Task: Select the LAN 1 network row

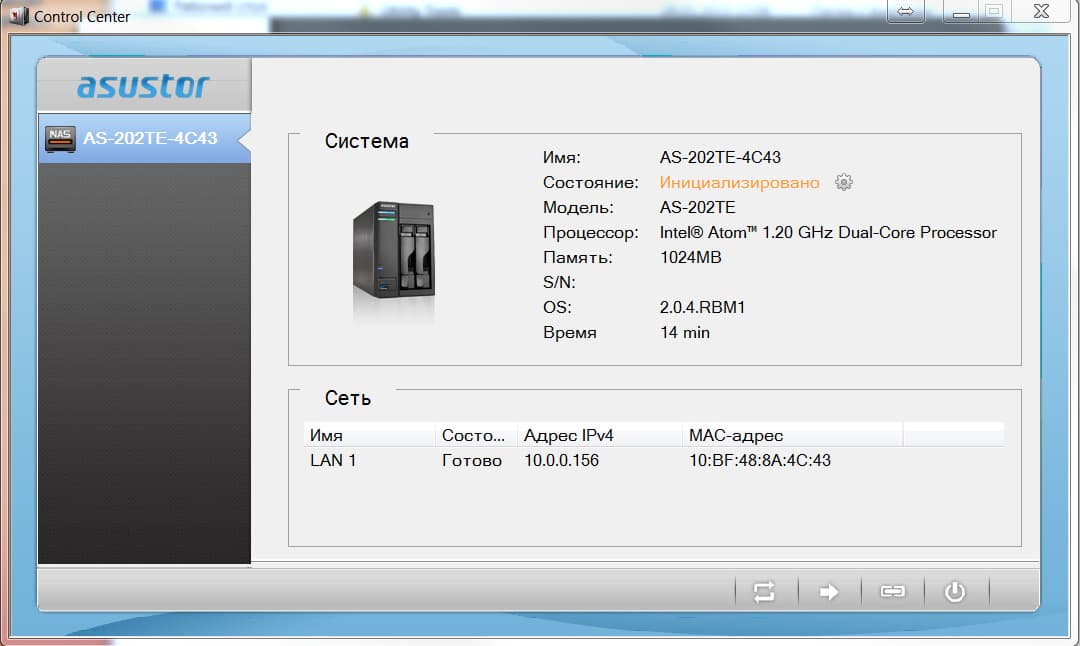Action: (653, 461)
